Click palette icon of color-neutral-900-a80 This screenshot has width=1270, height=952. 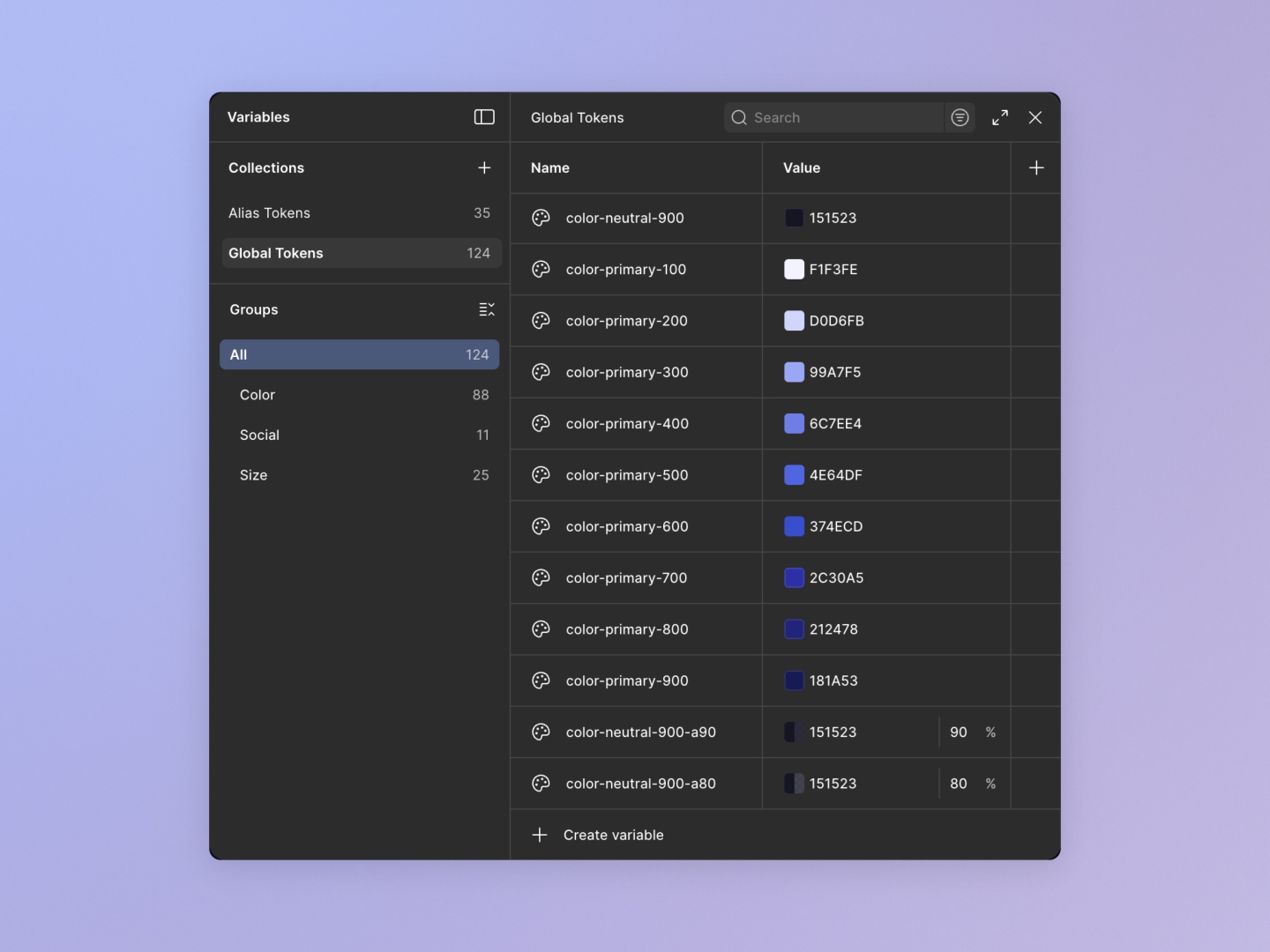(x=541, y=784)
